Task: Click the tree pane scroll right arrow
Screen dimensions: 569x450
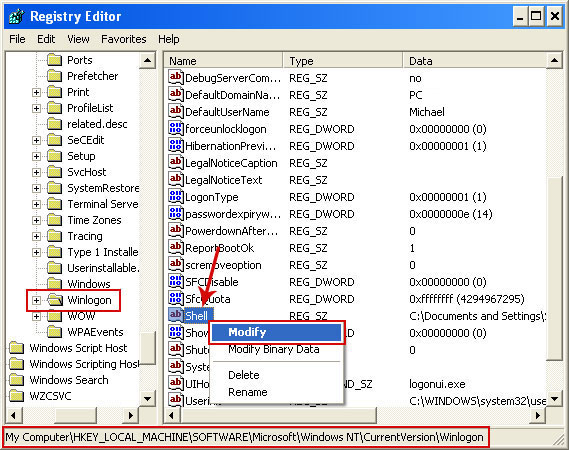Action: click(x=131, y=415)
